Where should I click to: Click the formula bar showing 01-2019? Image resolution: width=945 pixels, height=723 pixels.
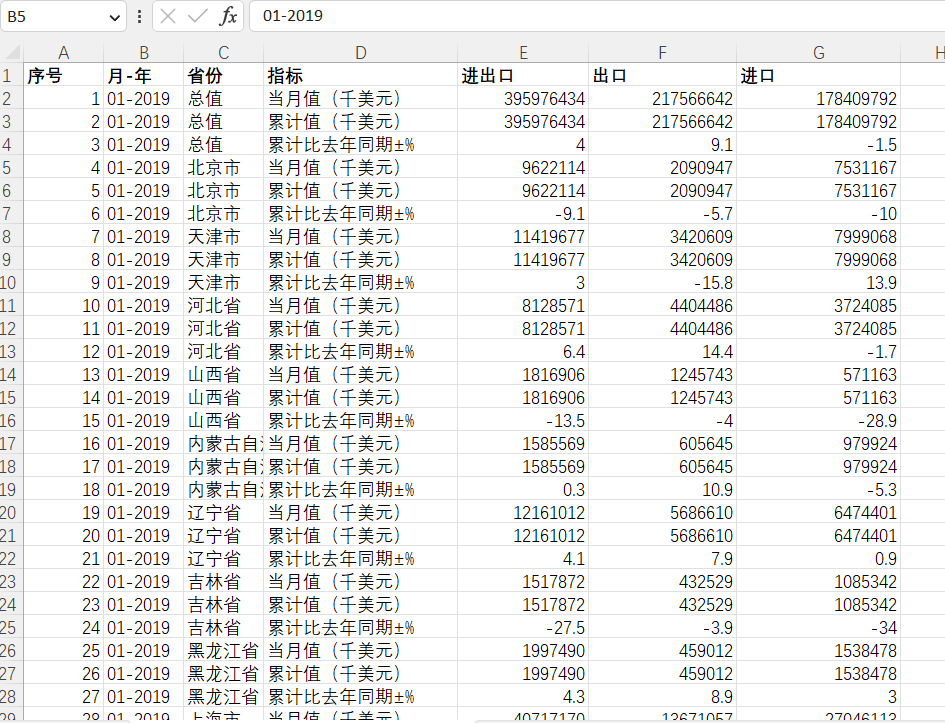597,16
